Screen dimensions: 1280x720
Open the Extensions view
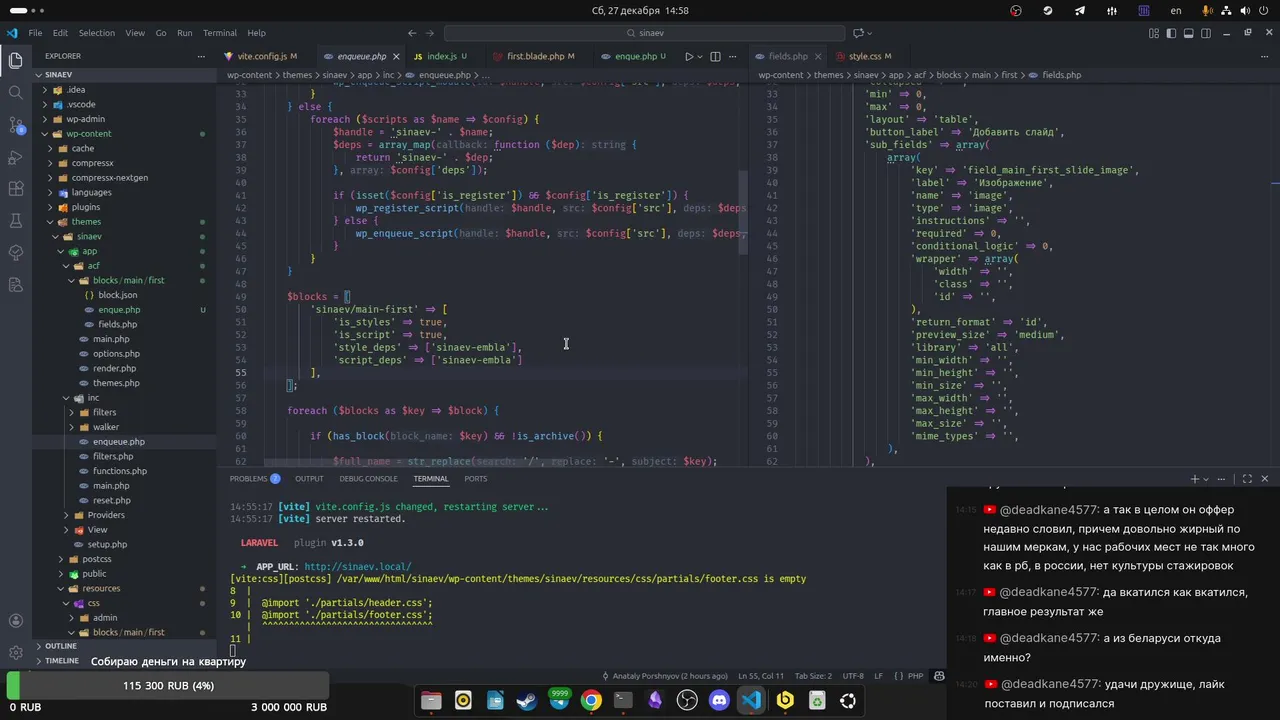point(16,189)
